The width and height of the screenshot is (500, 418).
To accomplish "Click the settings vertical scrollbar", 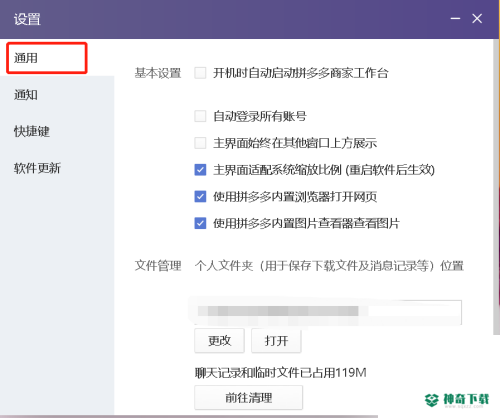I will [496, 187].
